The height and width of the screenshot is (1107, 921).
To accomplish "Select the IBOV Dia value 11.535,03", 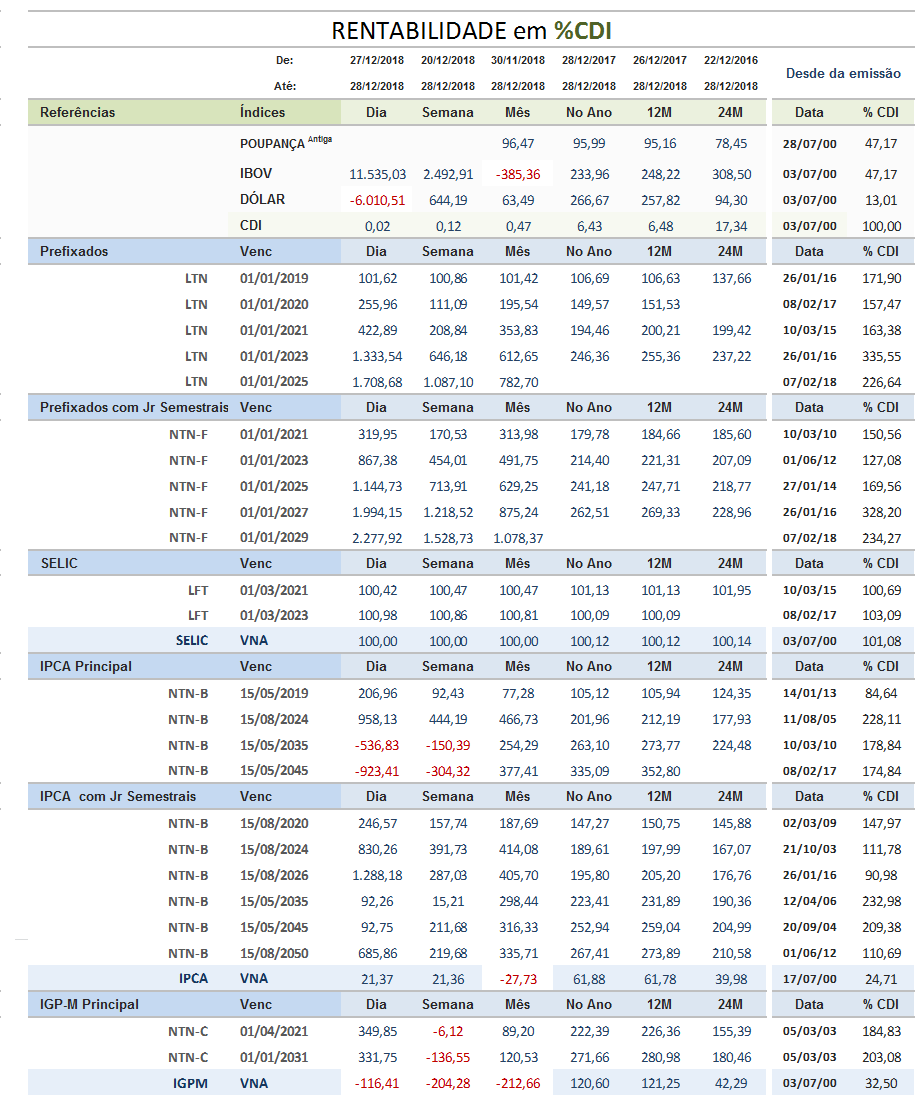I will tap(378, 174).
